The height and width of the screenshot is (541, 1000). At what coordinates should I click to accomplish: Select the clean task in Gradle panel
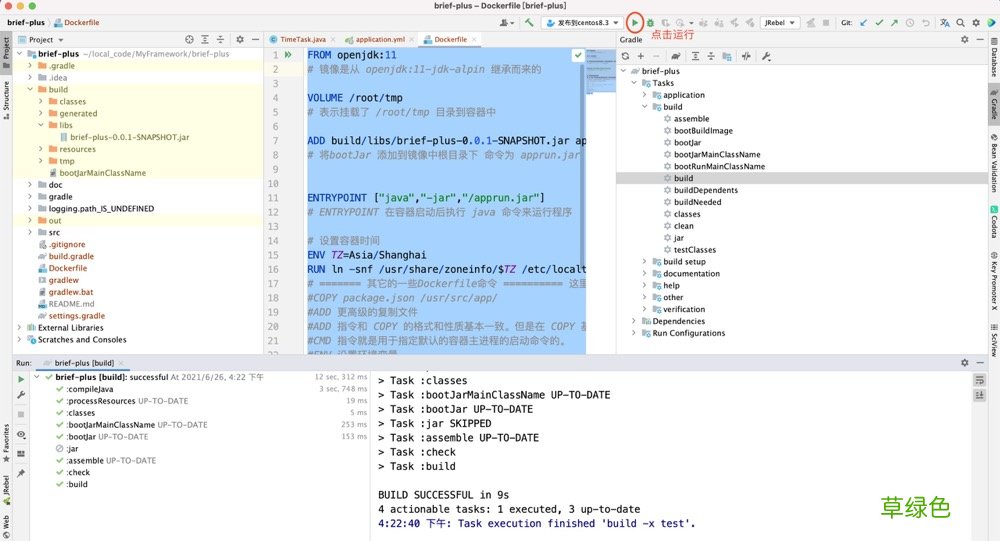click(x=683, y=226)
